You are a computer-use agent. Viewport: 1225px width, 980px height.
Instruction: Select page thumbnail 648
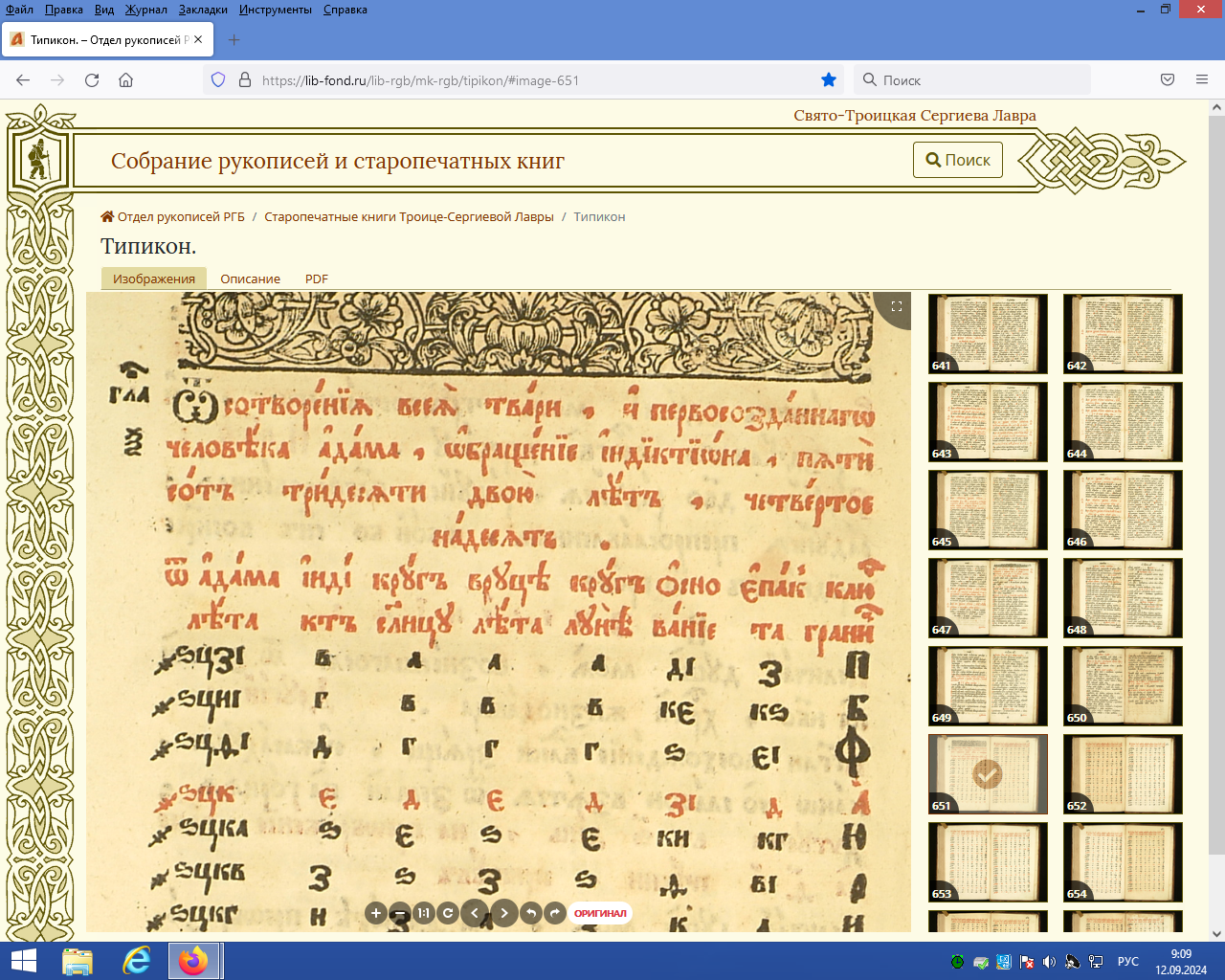[x=1123, y=598]
